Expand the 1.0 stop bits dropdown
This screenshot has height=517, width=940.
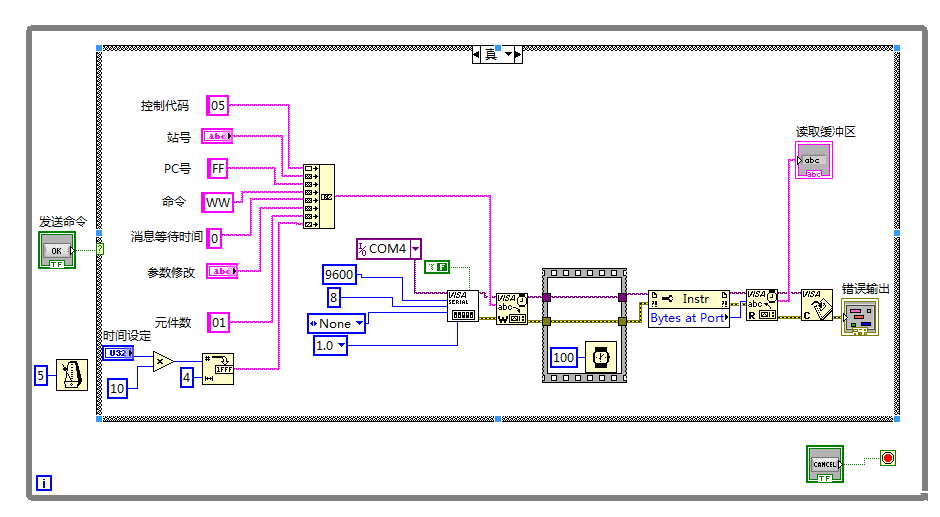click(341, 345)
